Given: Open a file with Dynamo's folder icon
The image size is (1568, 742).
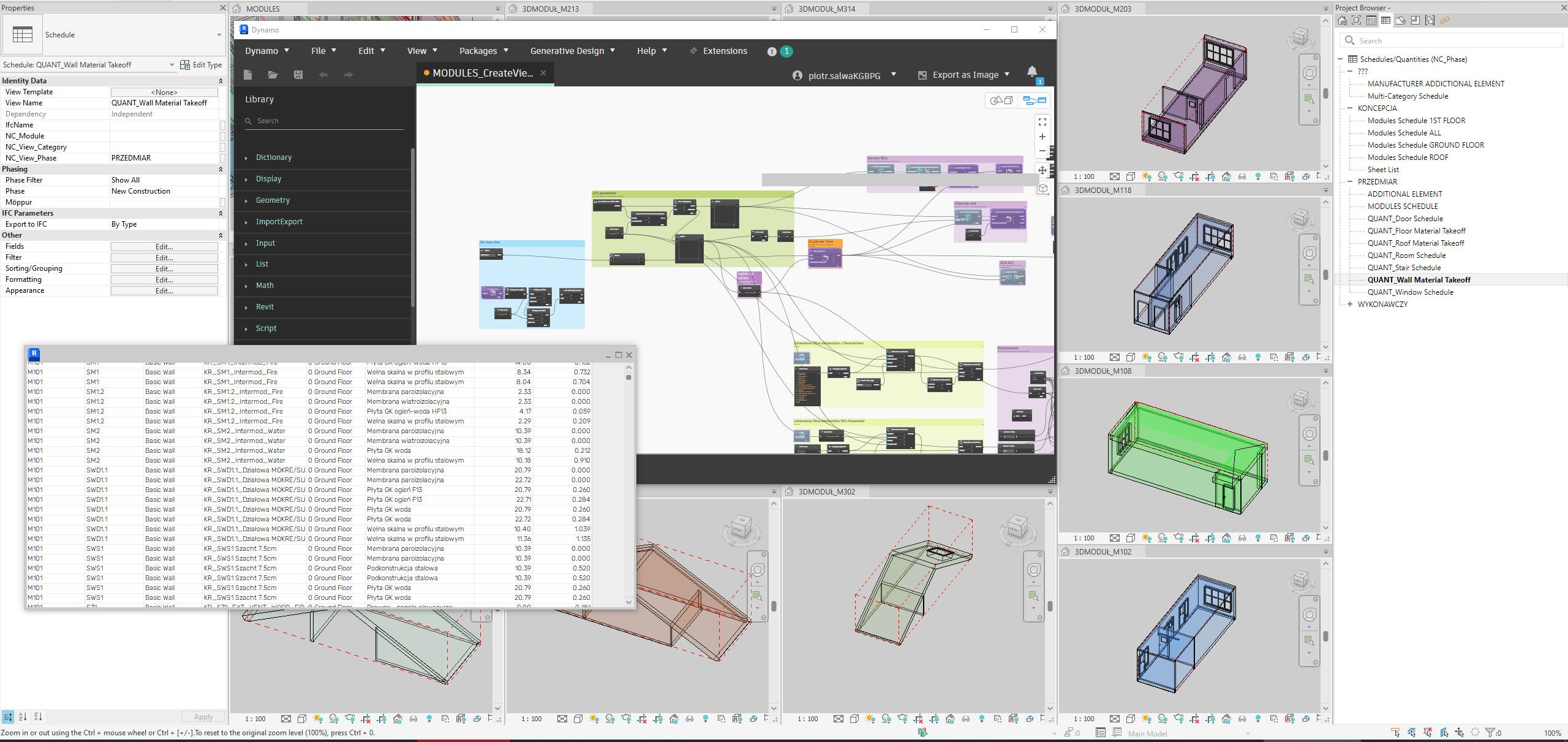Looking at the screenshot, I should click(273, 75).
